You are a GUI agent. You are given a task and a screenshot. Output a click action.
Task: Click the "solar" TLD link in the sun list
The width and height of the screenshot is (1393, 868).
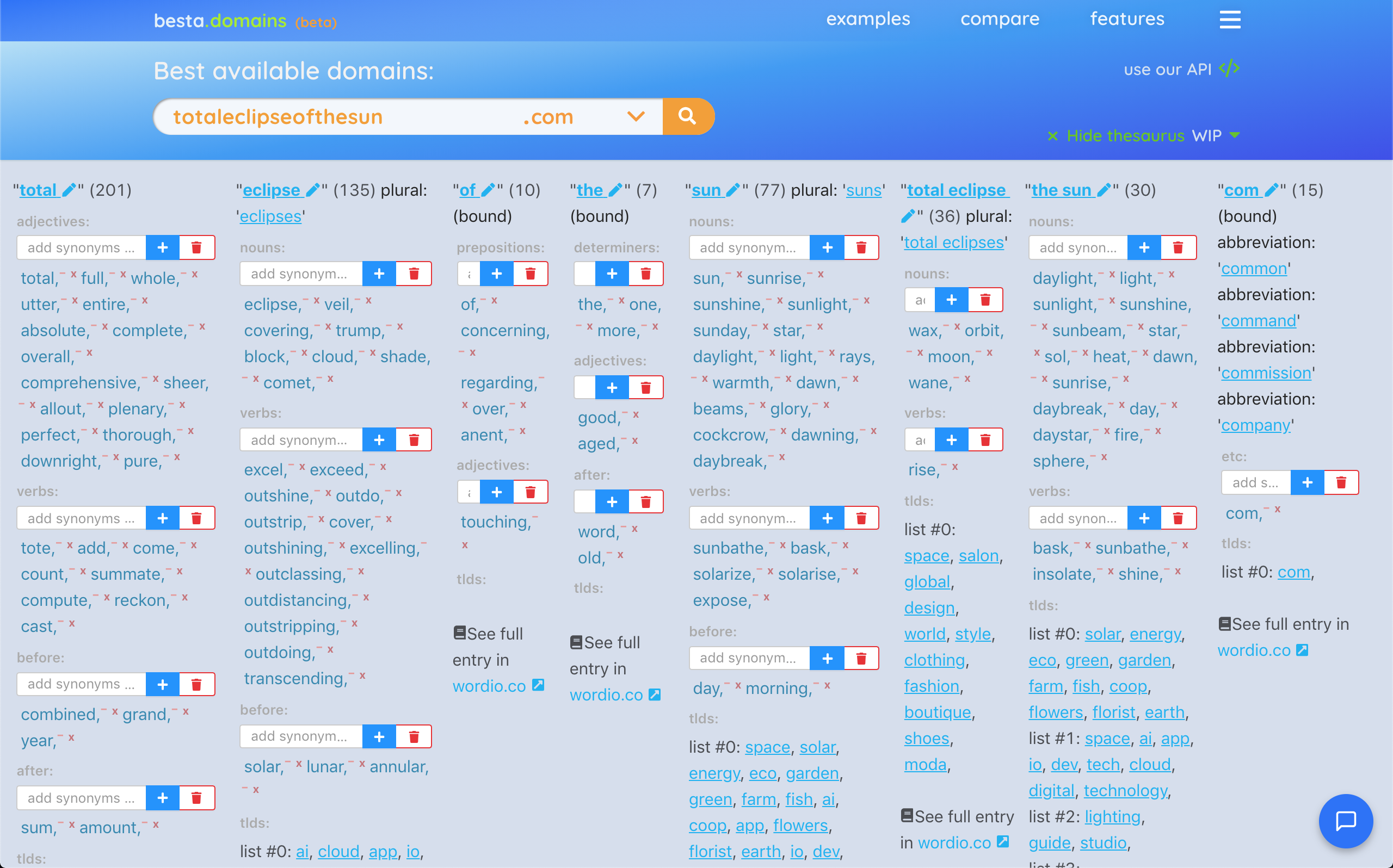pyautogui.click(x=817, y=747)
